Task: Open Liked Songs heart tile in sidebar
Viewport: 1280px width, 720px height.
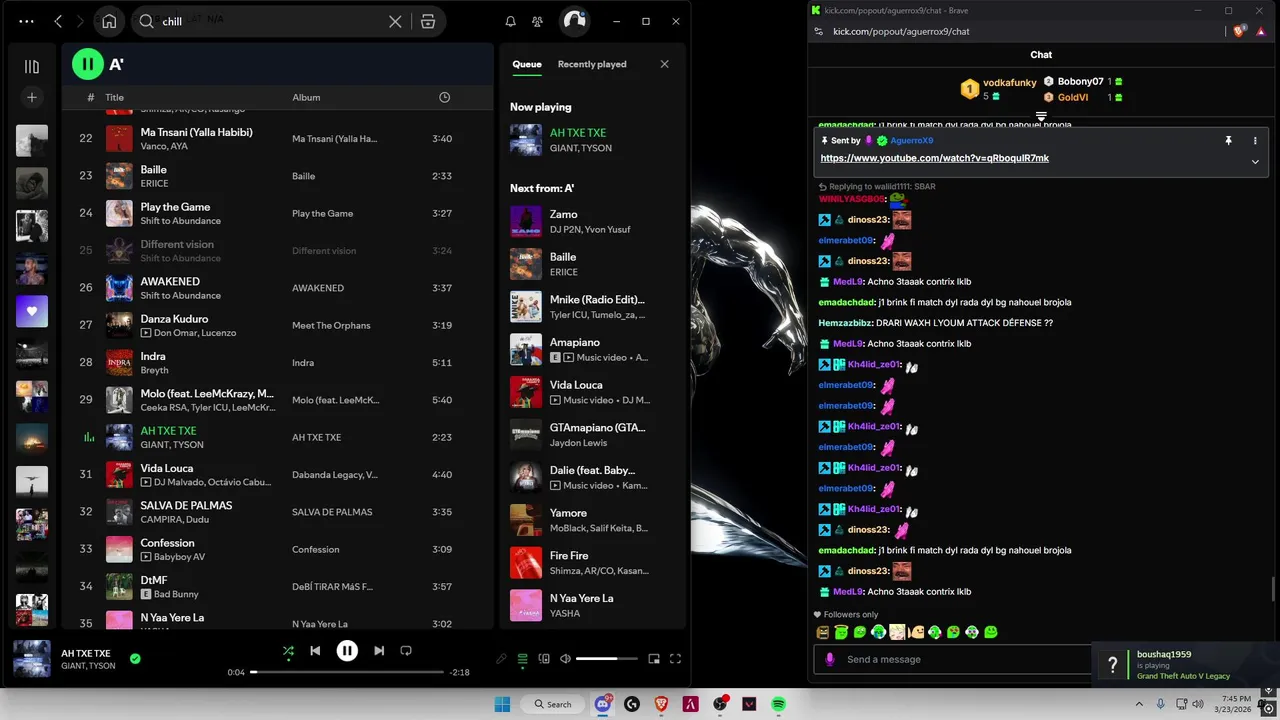Action: pyautogui.click(x=32, y=311)
